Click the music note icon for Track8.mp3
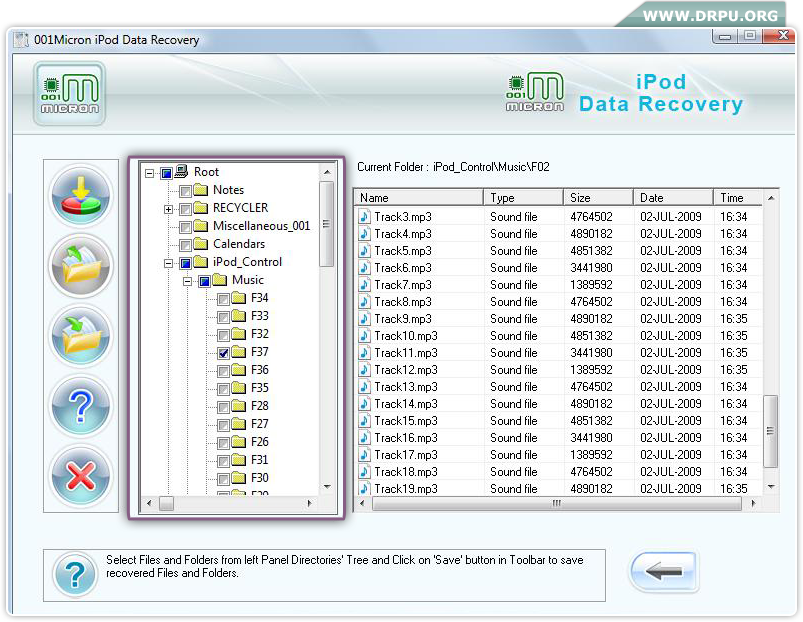 tap(364, 302)
